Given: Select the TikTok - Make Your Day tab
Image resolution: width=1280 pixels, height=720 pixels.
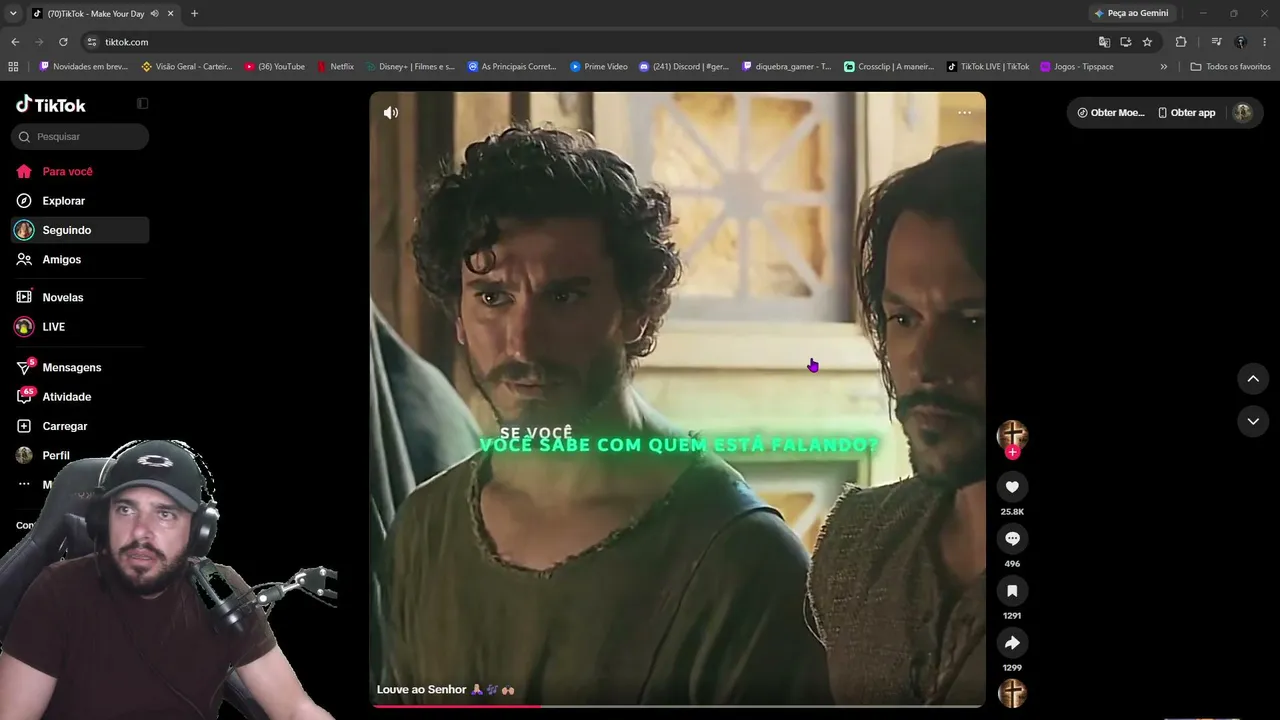Looking at the screenshot, I should pyautogui.click(x=103, y=14).
